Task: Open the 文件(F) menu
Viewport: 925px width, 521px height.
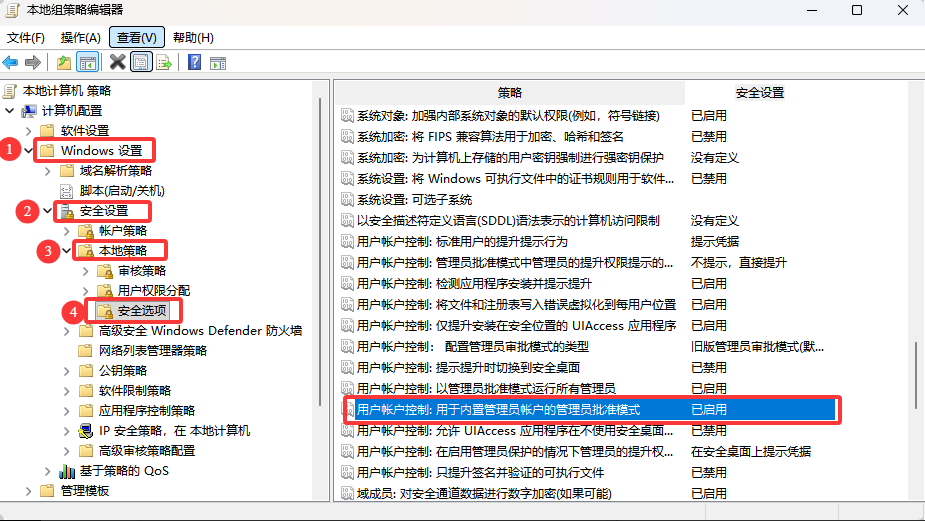Action: (26, 37)
